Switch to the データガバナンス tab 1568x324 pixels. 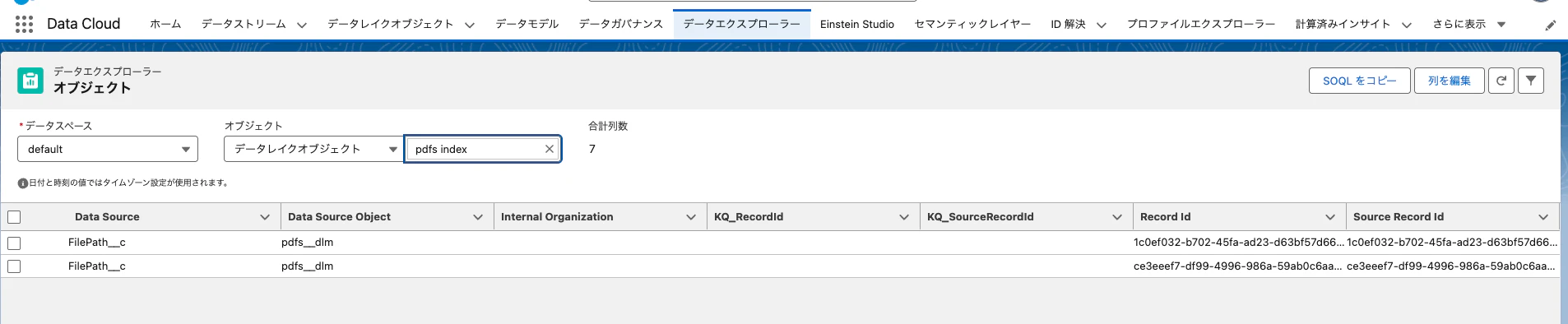621,24
